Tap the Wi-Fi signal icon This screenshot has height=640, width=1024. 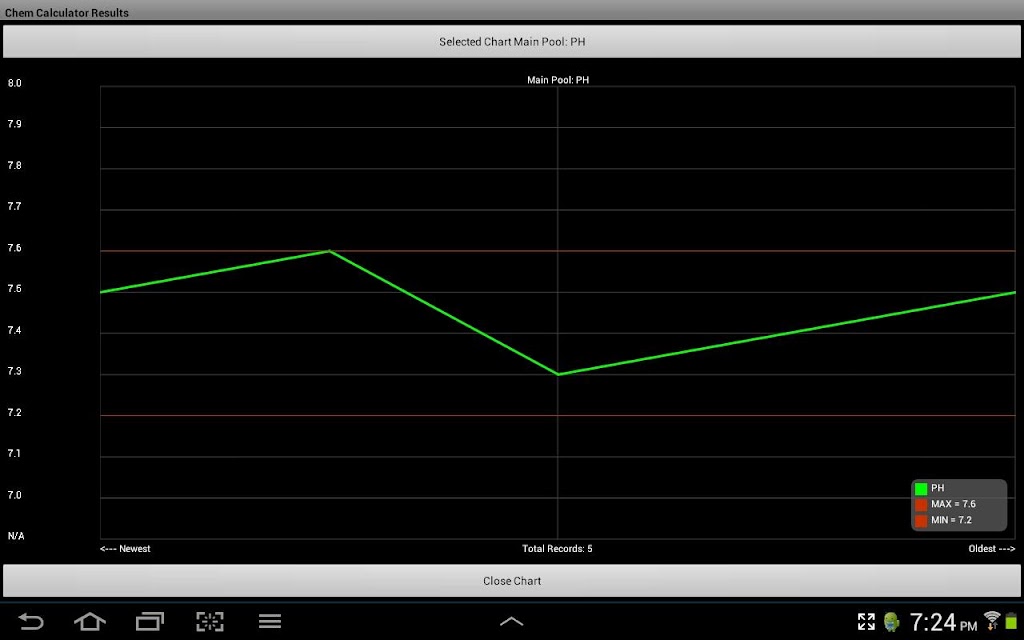point(992,620)
